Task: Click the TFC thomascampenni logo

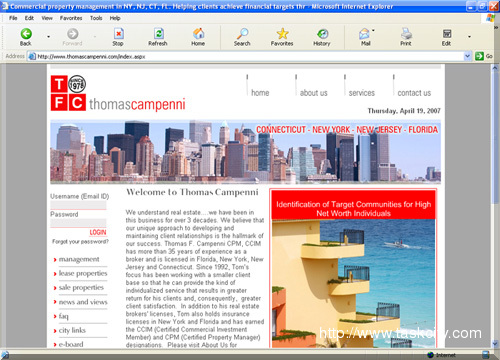Action: point(118,93)
